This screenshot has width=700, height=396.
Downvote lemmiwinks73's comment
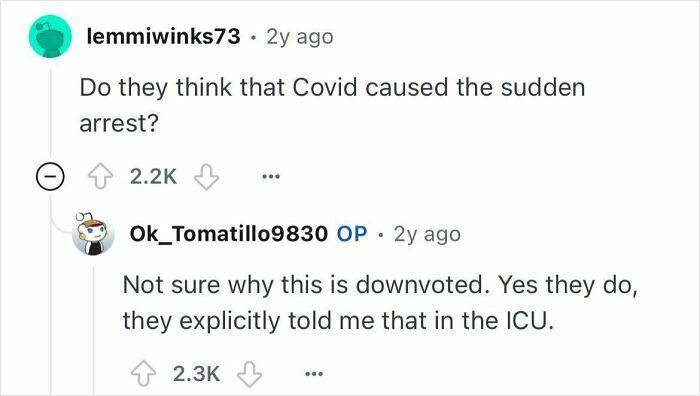pyautogui.click(x=206, y=176)
